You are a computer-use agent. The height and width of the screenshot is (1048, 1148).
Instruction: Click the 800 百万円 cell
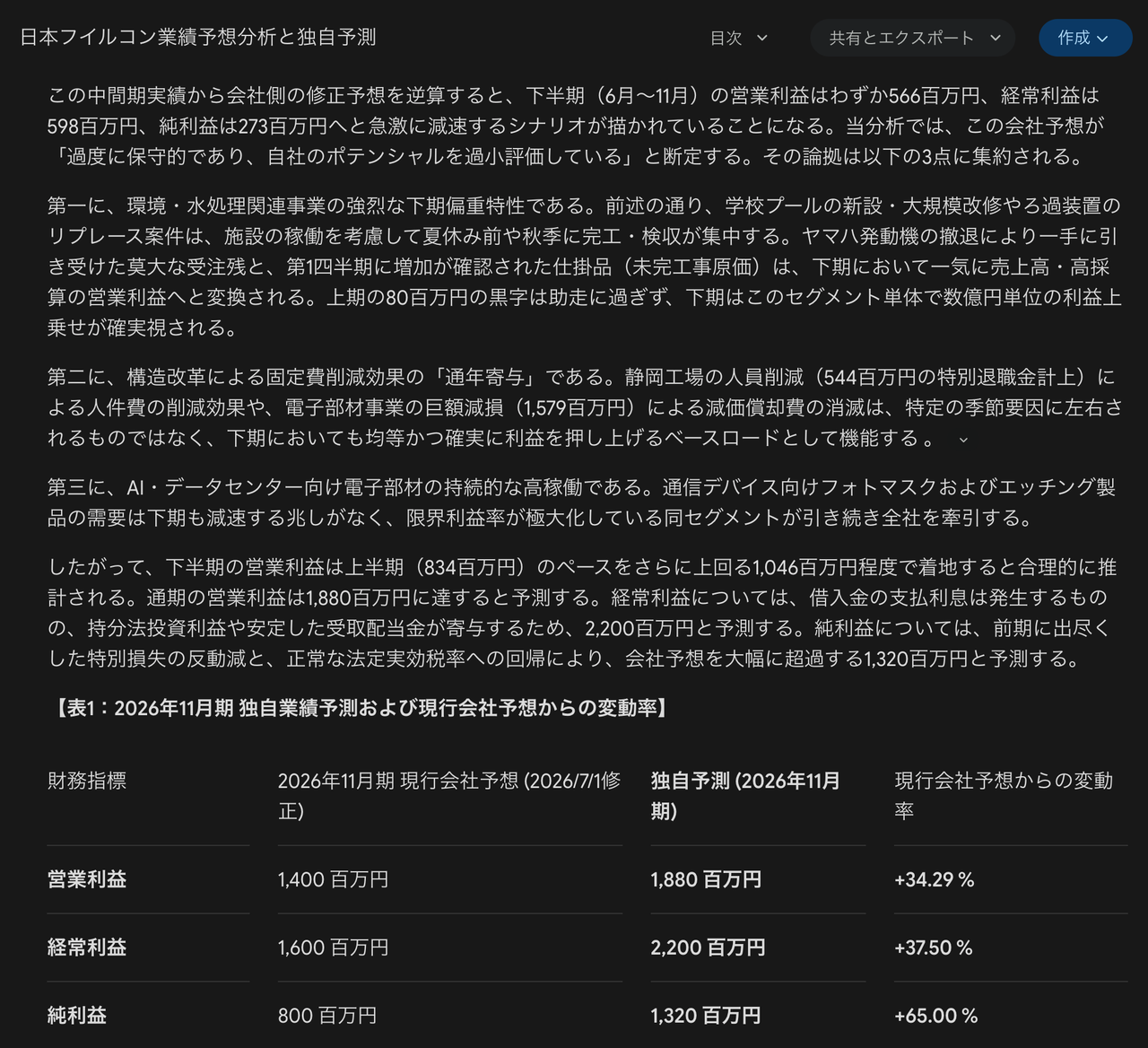pos(327,1016)
